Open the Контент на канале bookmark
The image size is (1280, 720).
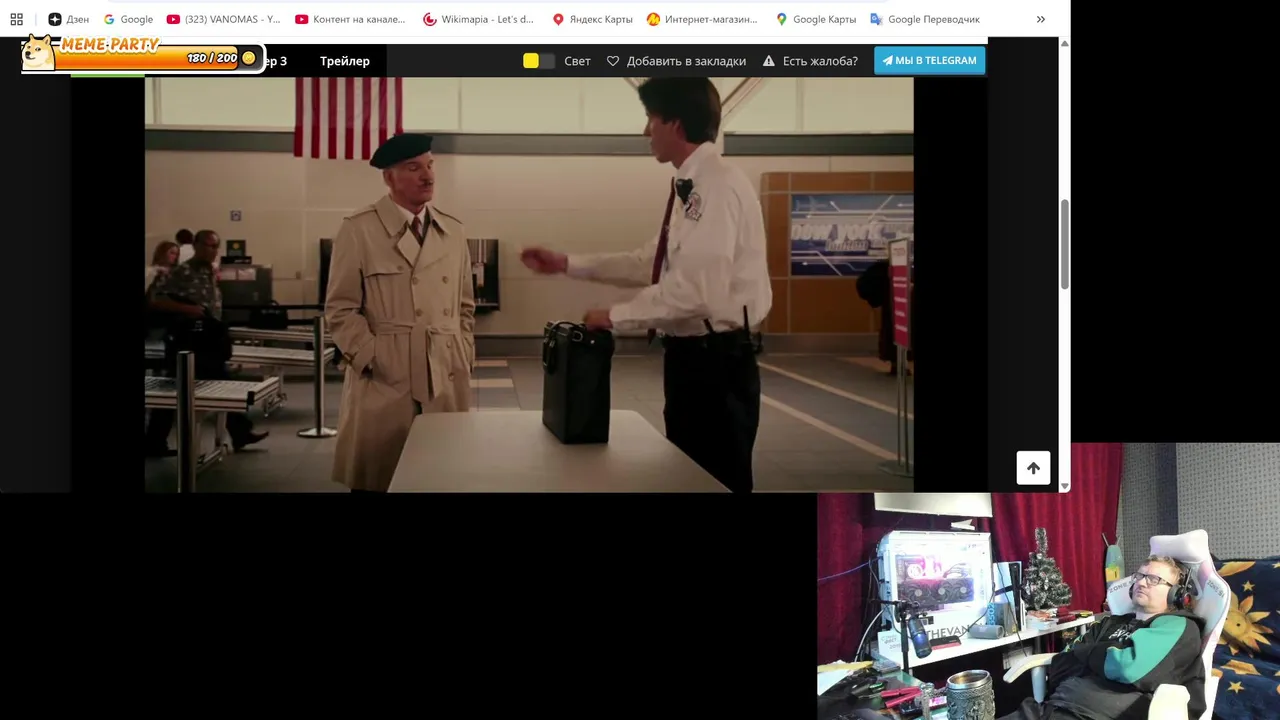click(x=351, y=19)
